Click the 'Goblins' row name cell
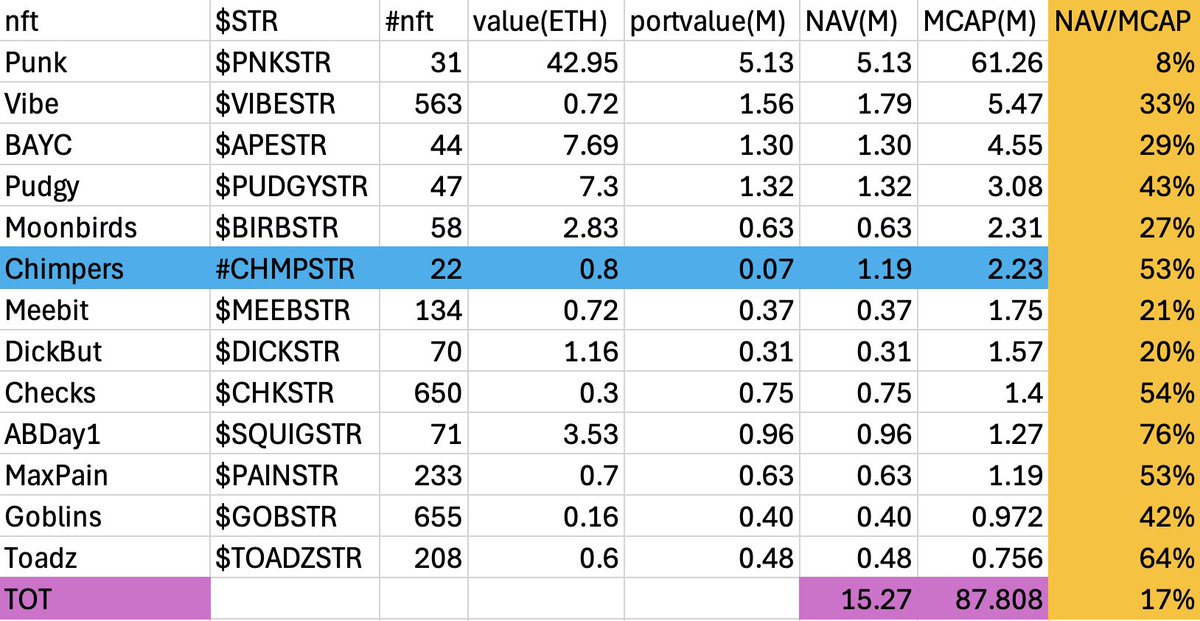This screenshot has height=621, width=1200. click(105, 515)
